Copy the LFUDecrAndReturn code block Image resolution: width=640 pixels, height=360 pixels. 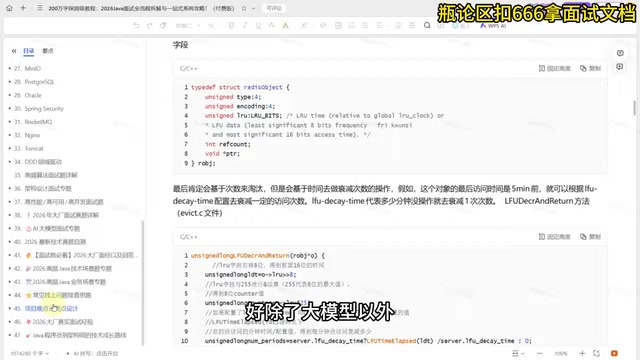590,237
